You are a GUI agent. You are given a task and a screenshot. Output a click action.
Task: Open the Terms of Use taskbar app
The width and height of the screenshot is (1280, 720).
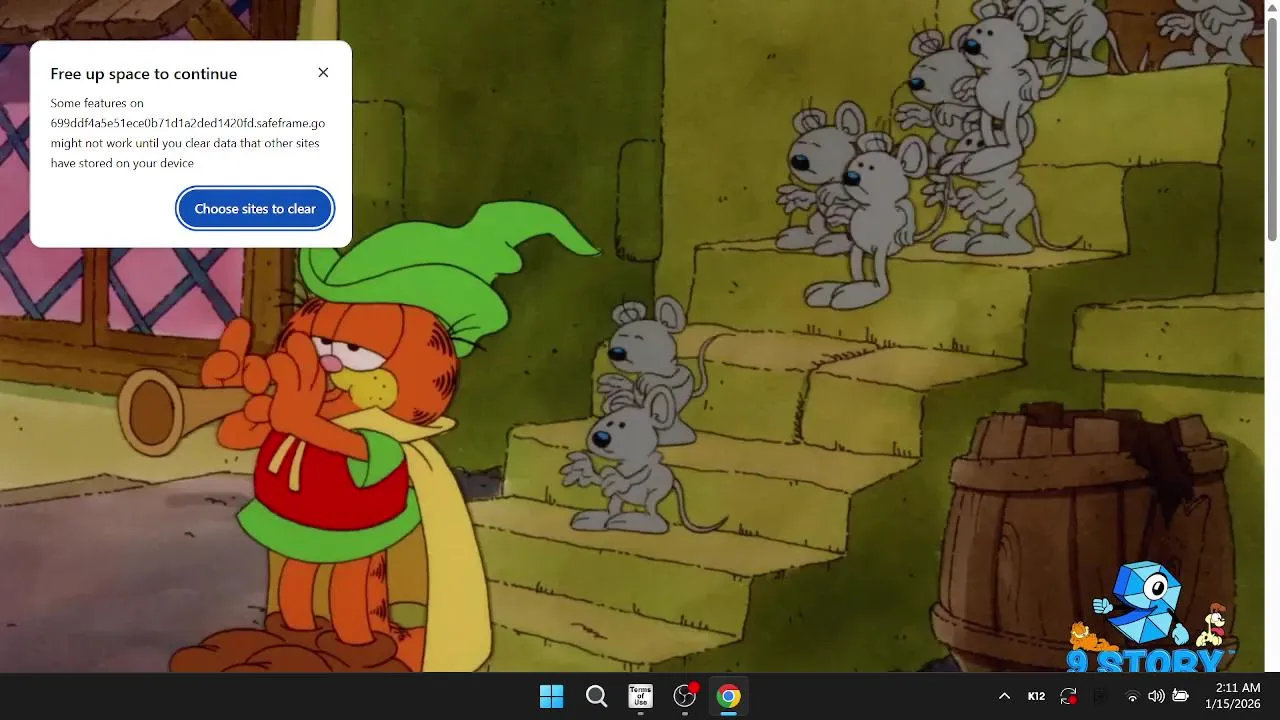(640, 696)
